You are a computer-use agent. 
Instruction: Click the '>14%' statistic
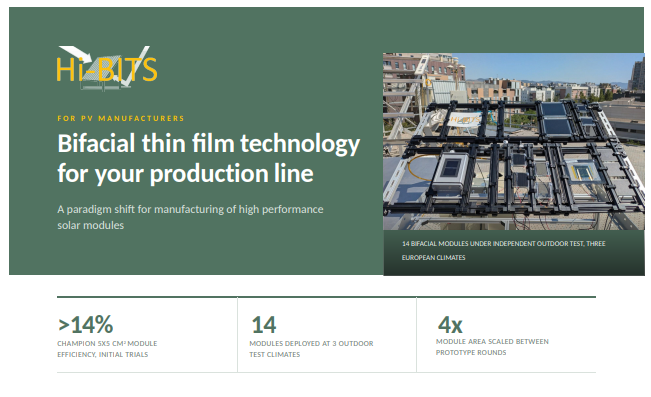click(85, 324)
